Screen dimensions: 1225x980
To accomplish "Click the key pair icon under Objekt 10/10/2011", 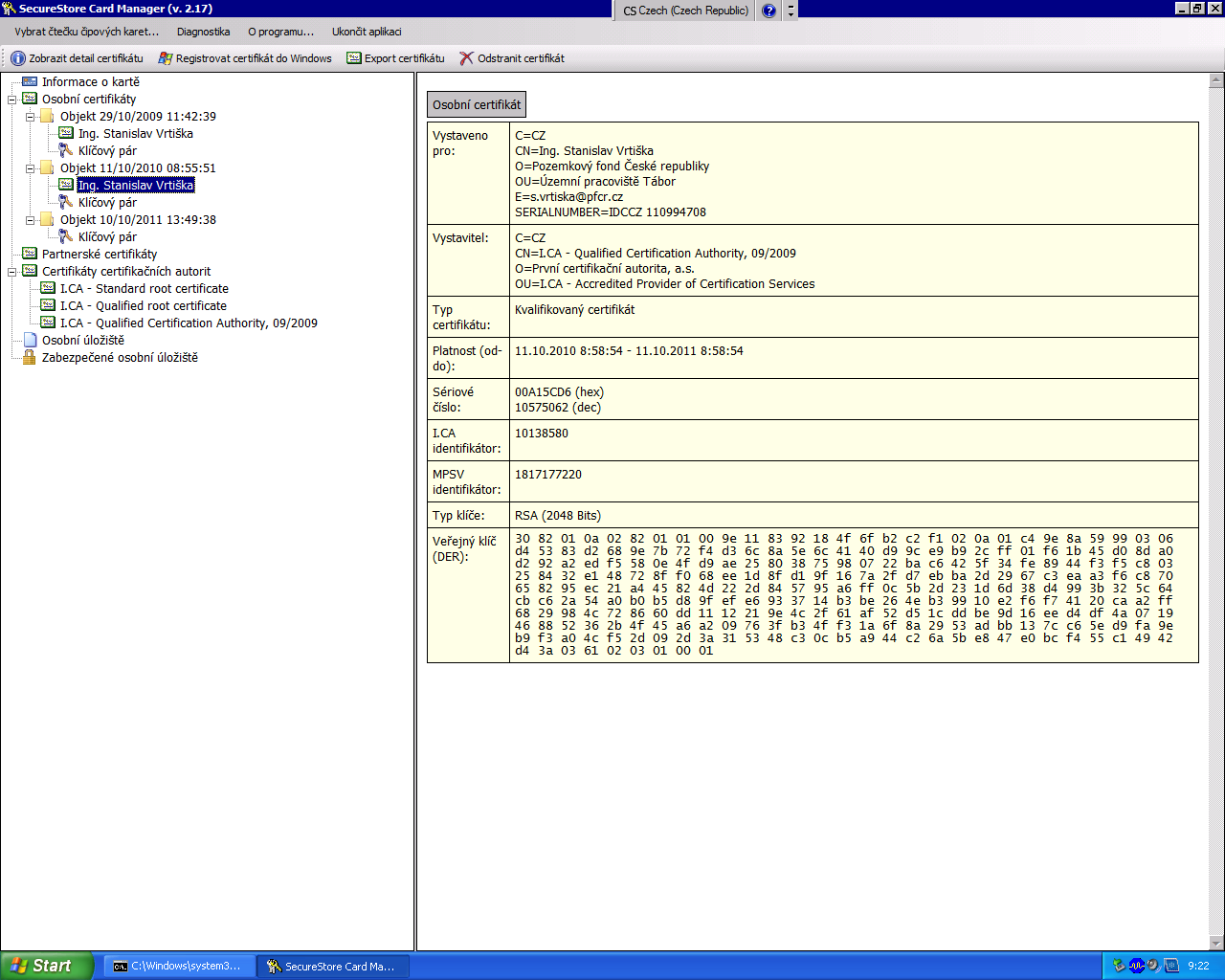I will tap(66, 236).
